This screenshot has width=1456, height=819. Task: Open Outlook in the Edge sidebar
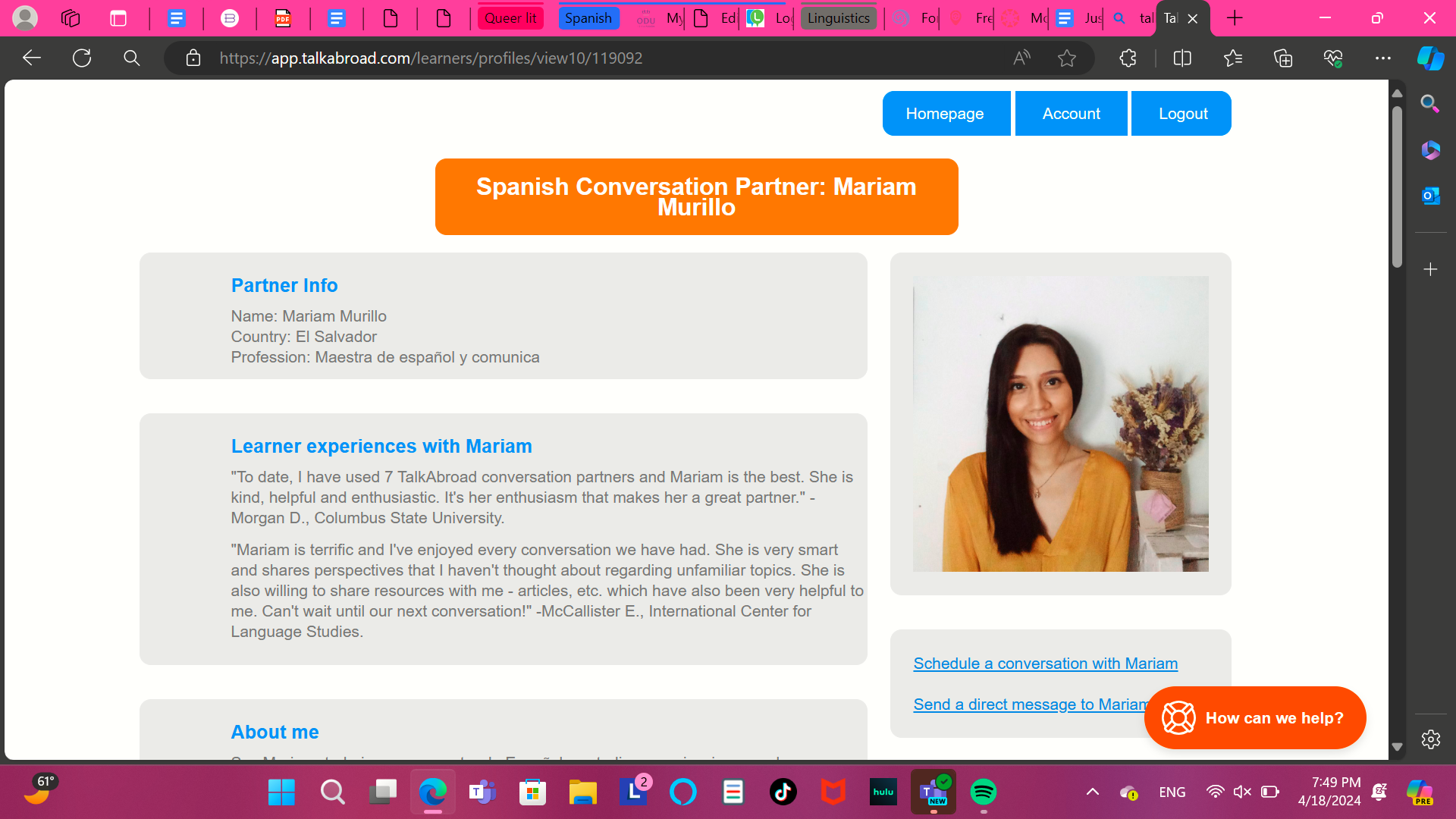(x=1430, y=195)
